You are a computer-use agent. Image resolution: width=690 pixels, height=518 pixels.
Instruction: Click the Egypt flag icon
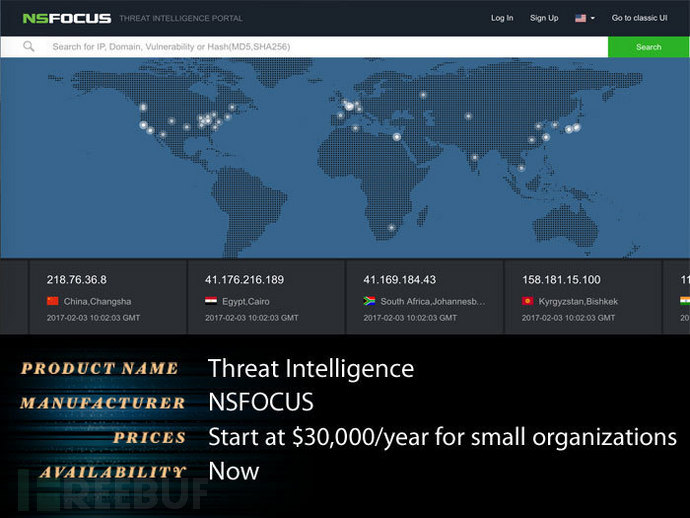click(x=211, y=301)
